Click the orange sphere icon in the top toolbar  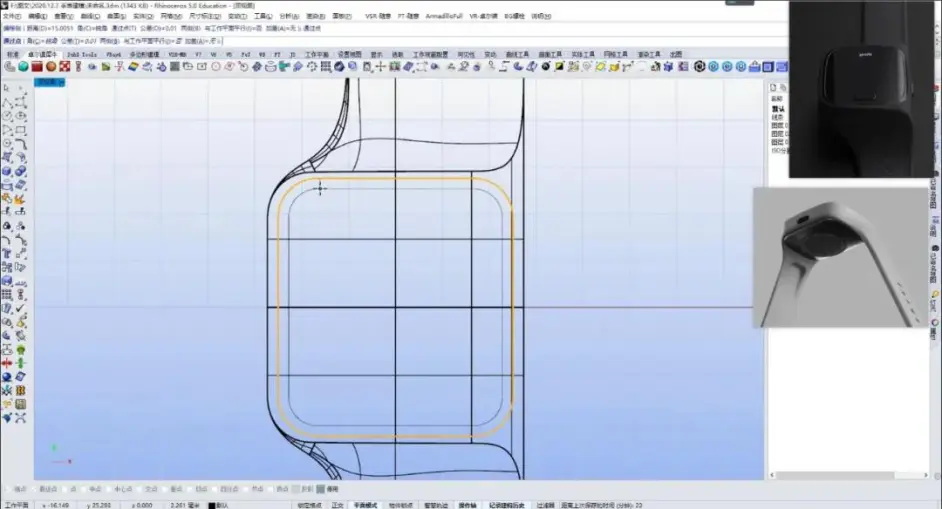click(51, 67)
